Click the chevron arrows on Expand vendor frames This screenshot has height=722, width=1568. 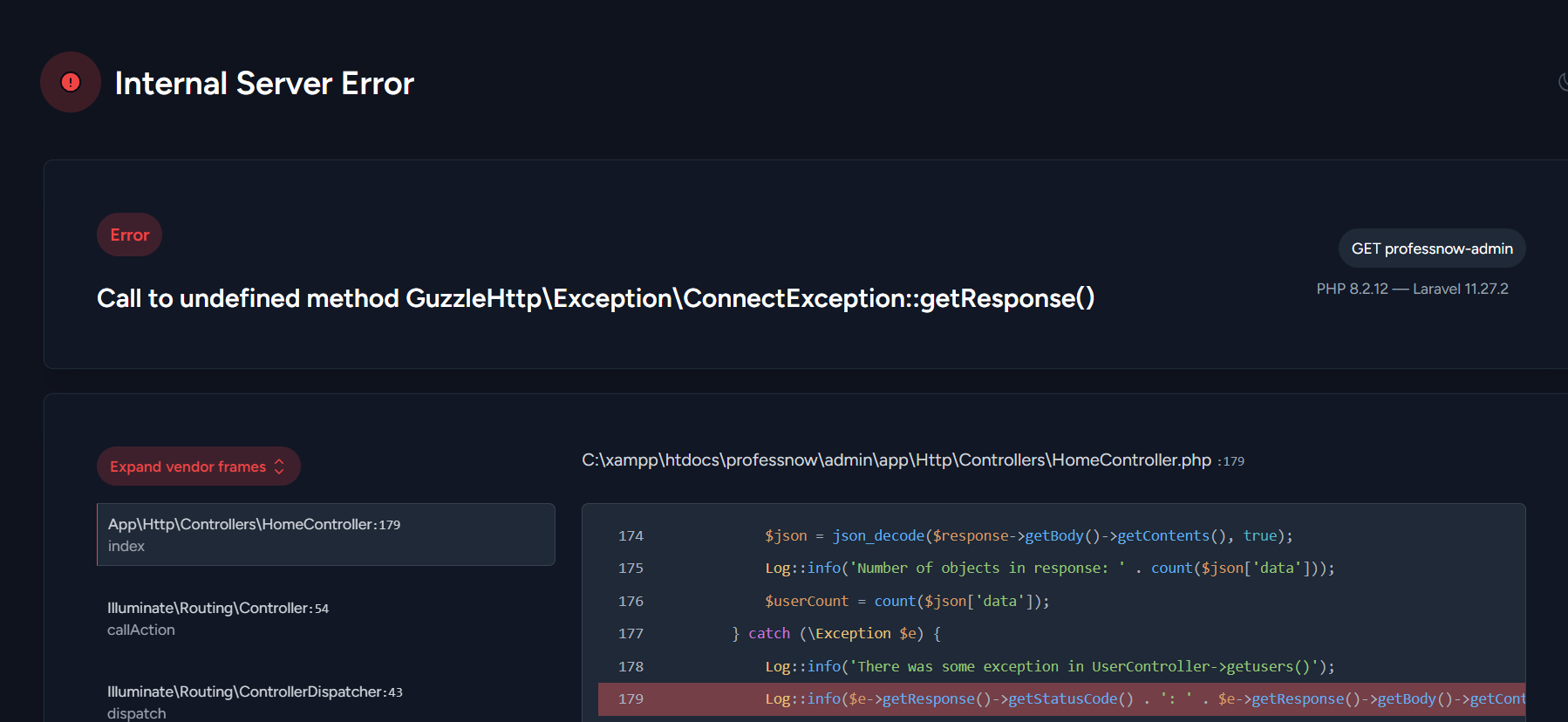coord(279,467)
